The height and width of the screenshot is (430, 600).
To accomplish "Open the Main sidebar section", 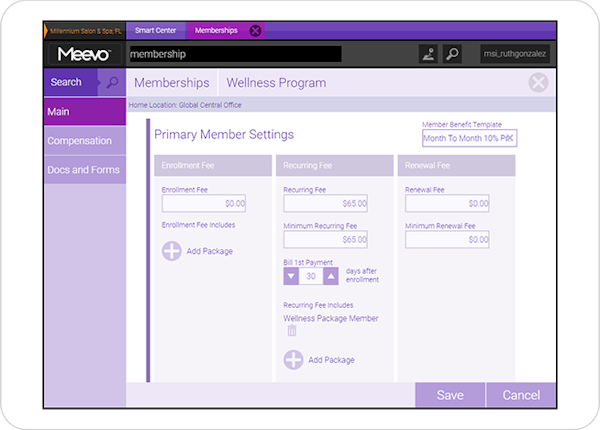I will pyautogui.click(x=85, y=112).
